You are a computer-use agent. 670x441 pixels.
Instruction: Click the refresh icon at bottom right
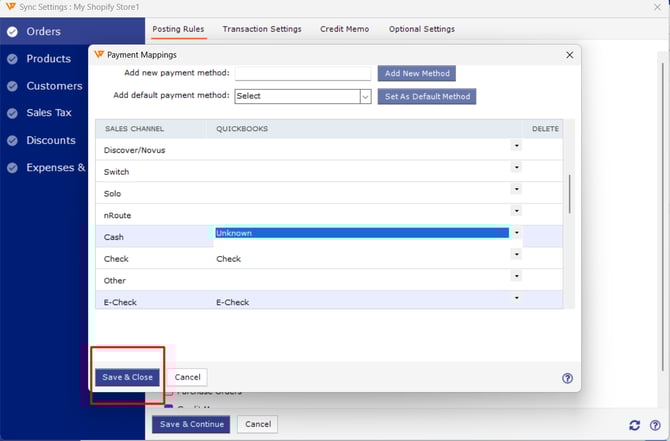coord(634,425)
